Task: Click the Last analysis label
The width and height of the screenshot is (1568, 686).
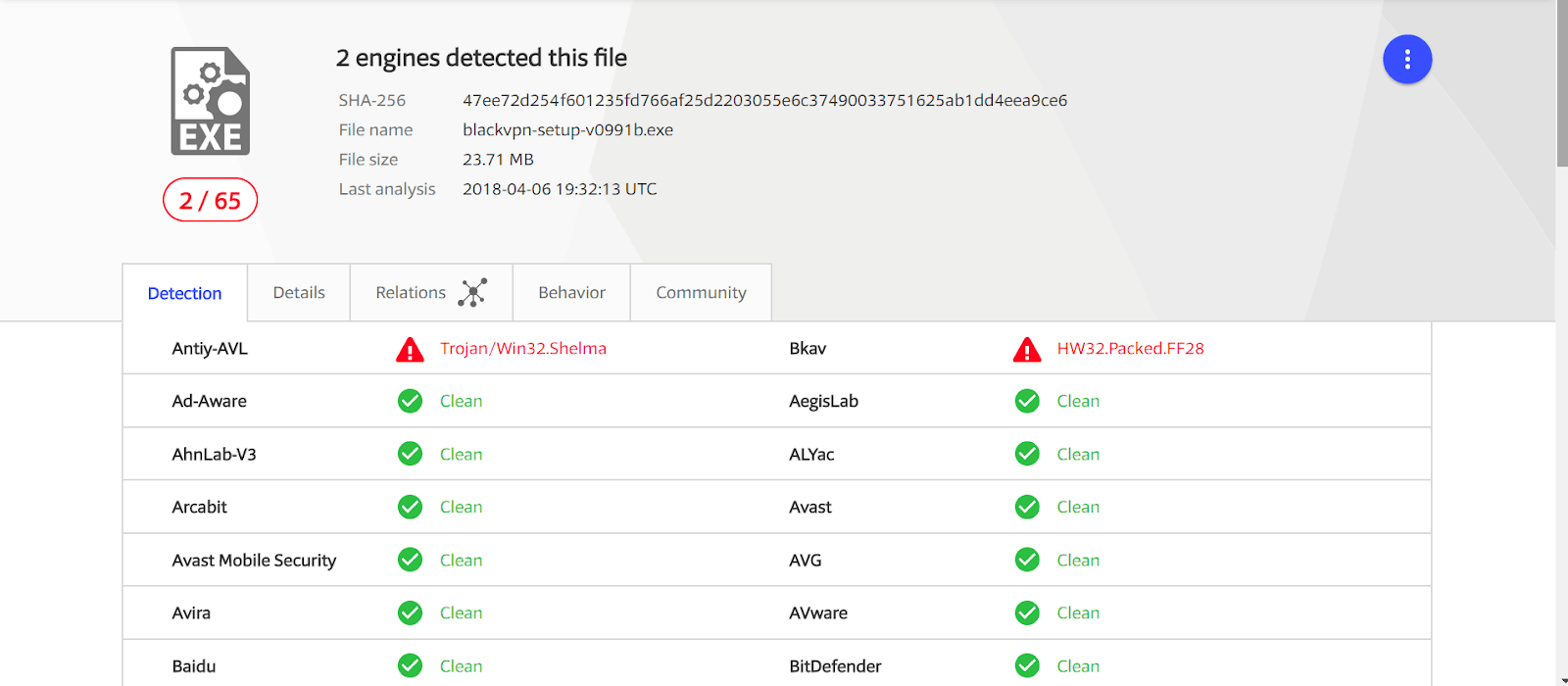Action: pos(387,188)
